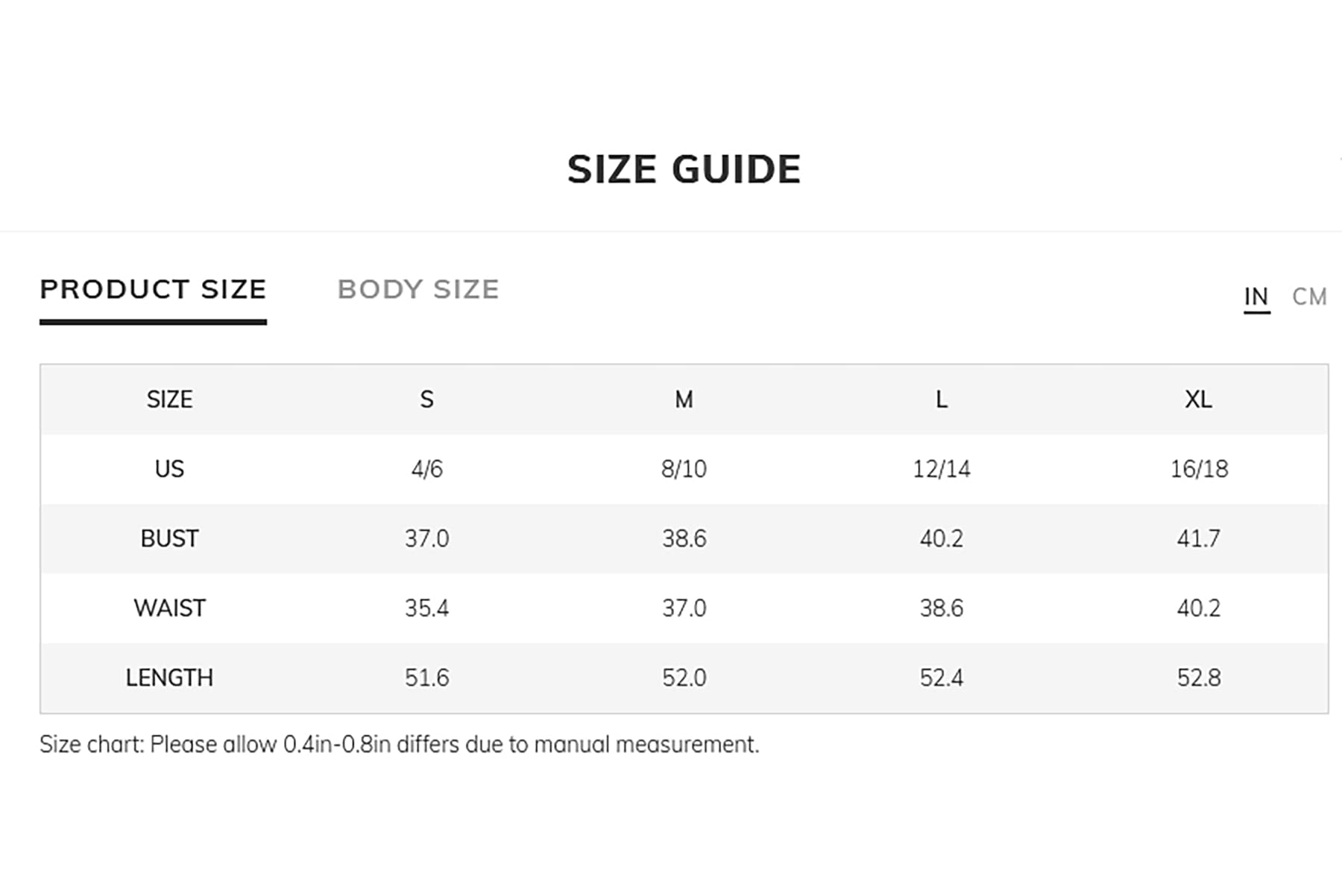Select the IN unit option
Screen dimensions: 1342x896
click(1256, 297)
